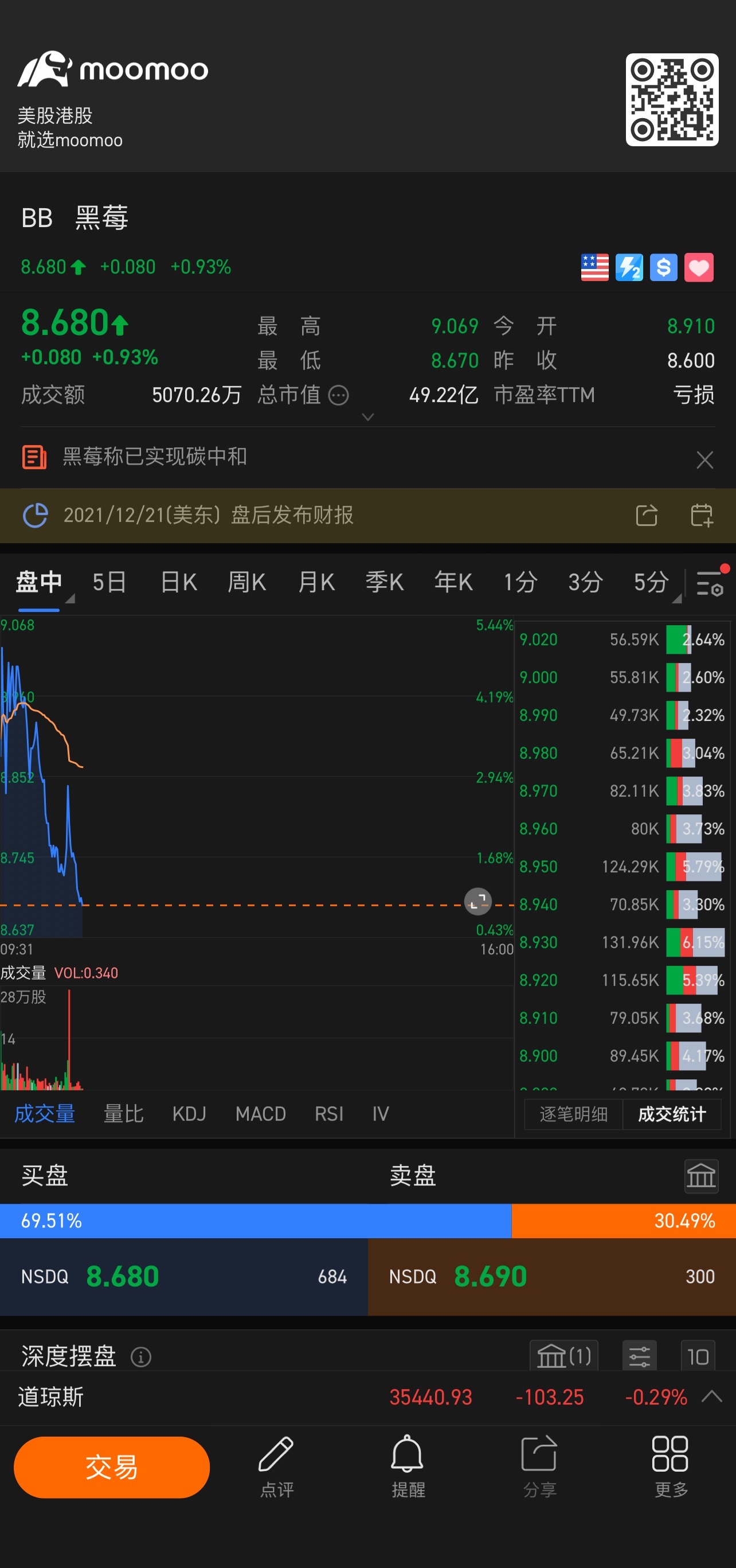The height and width of the screenshot is (1568, 736).
Task: Expand more stock stats chevron
Action: pyautogui.click(x=367, y=417)
